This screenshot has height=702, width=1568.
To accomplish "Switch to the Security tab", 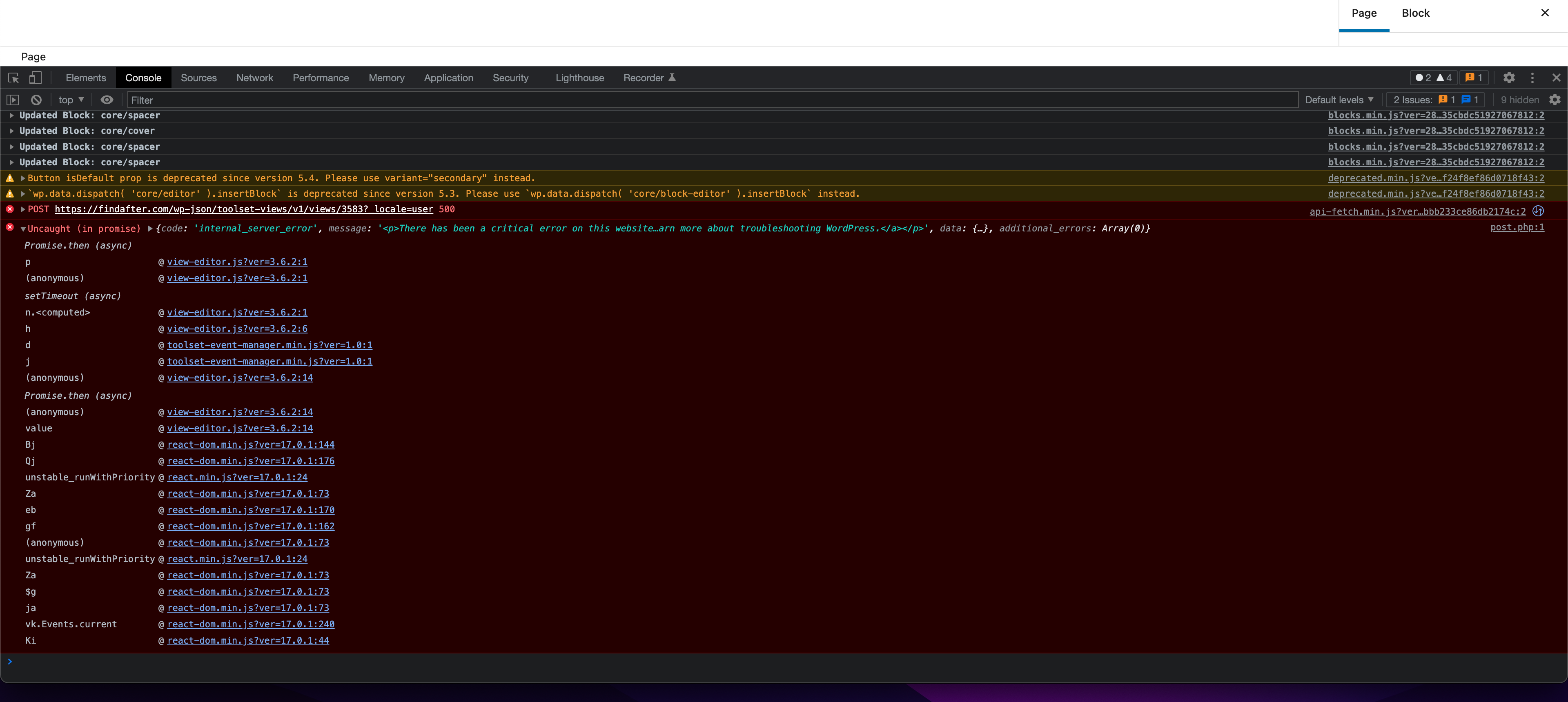I will tap(511, 78).
